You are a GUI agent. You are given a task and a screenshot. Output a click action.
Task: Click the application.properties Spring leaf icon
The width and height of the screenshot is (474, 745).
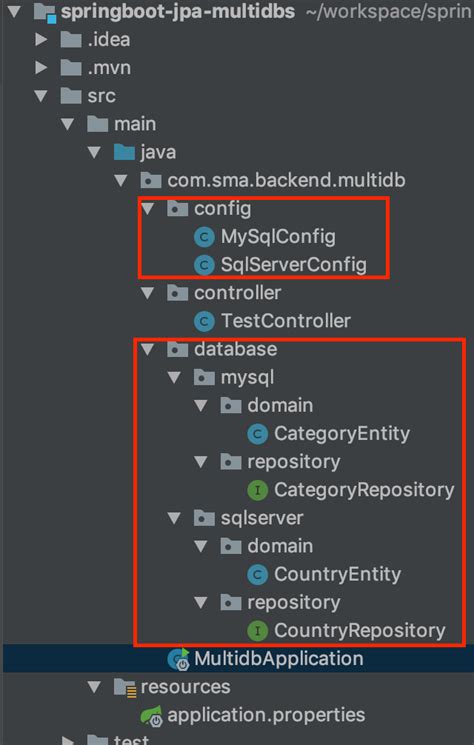[x=152, y=716]
